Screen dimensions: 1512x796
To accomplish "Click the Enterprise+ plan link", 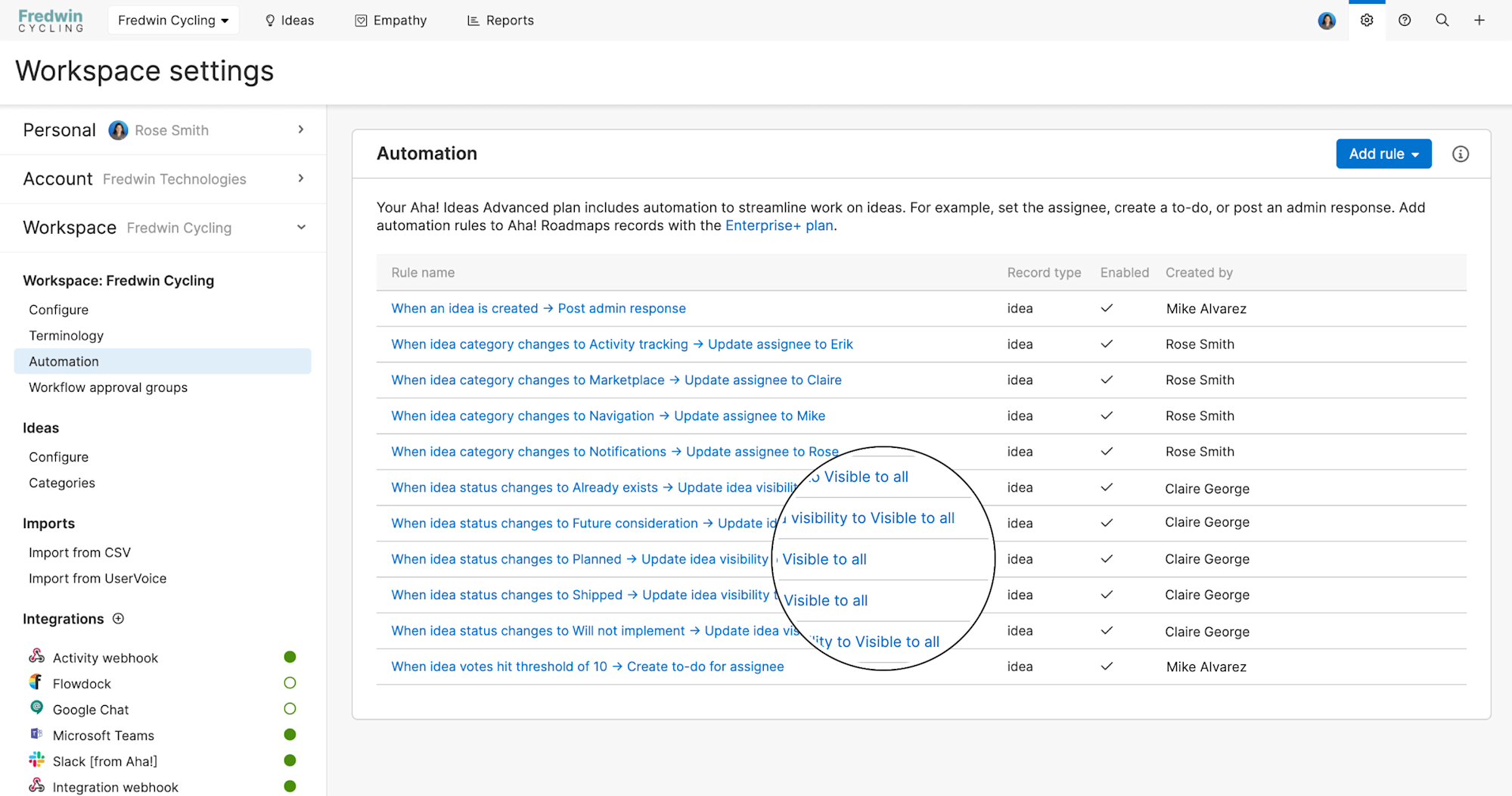I will pos(778,225).
